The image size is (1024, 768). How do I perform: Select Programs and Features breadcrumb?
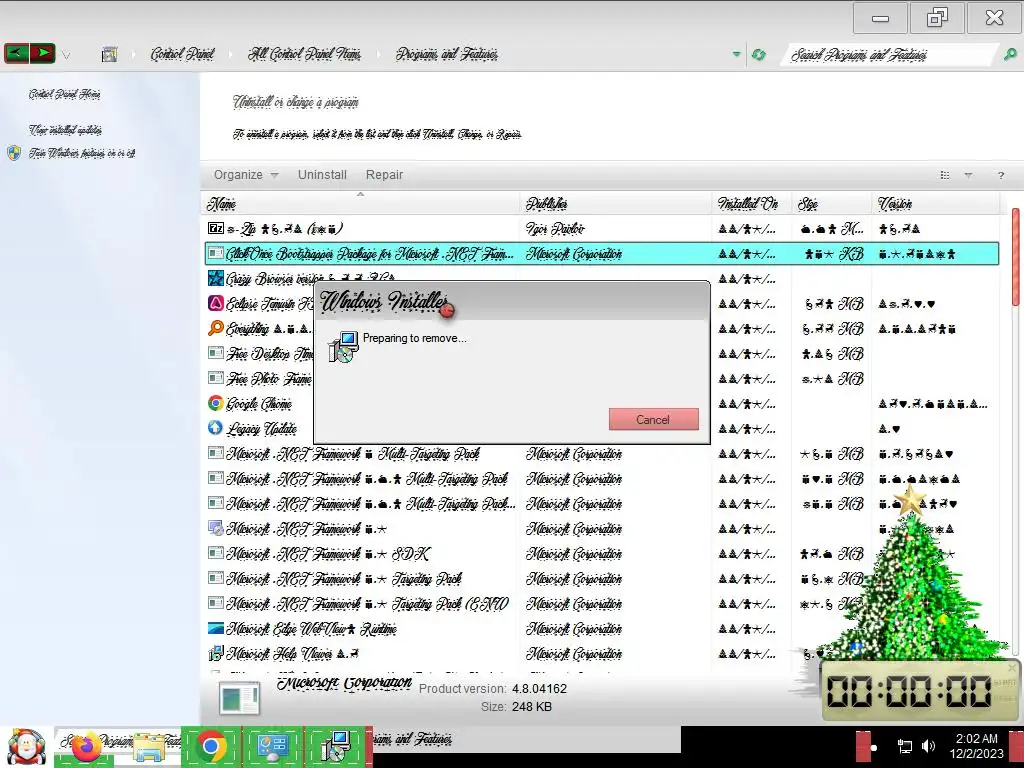click(447, 54)
